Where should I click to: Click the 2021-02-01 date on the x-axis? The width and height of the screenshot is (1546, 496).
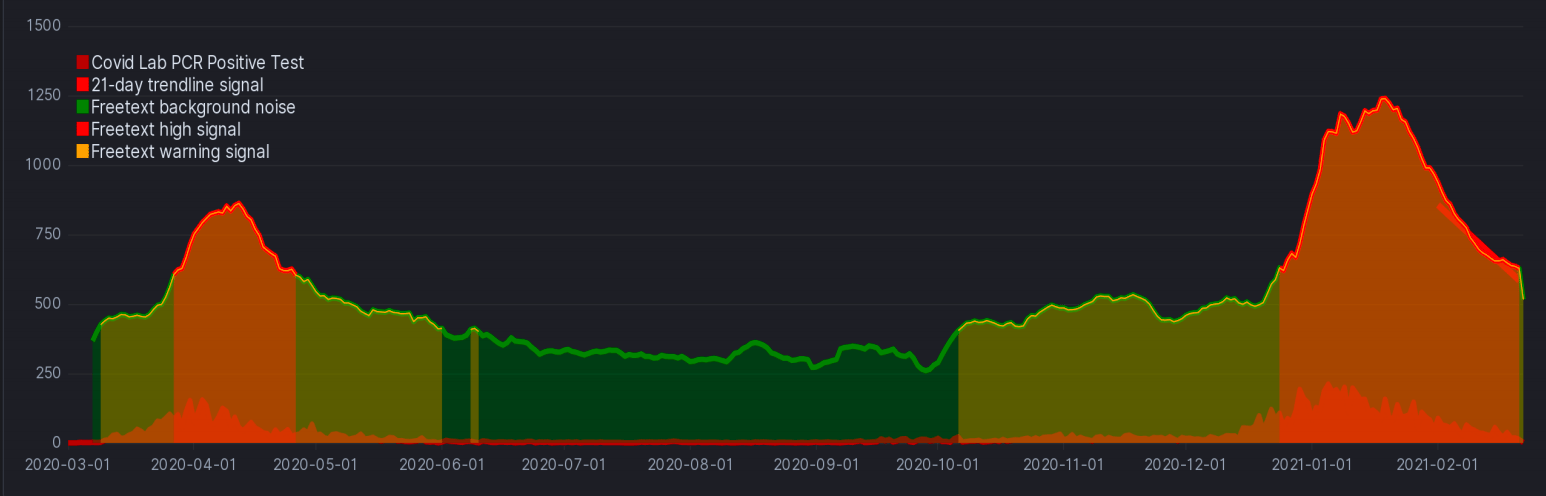tap(1437, 465)
